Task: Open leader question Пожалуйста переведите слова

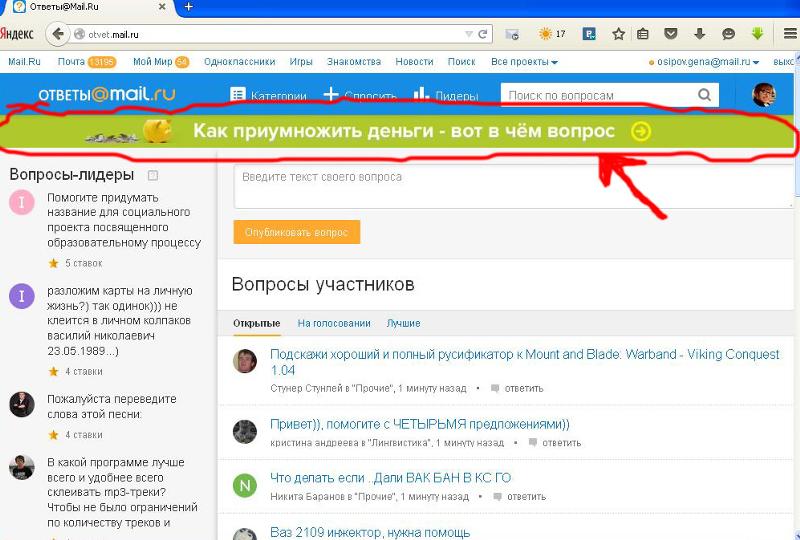Action: (x=112, y=406)
